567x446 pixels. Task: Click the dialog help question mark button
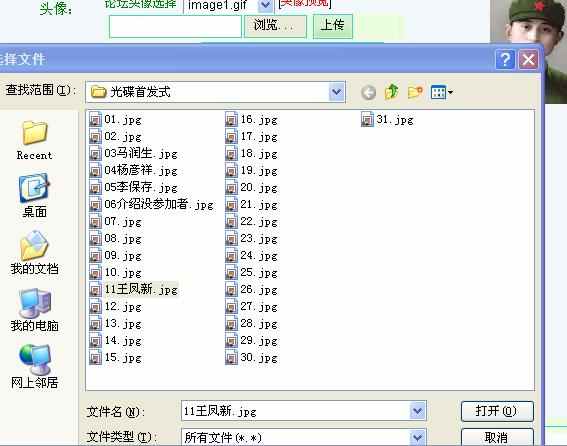505,59
